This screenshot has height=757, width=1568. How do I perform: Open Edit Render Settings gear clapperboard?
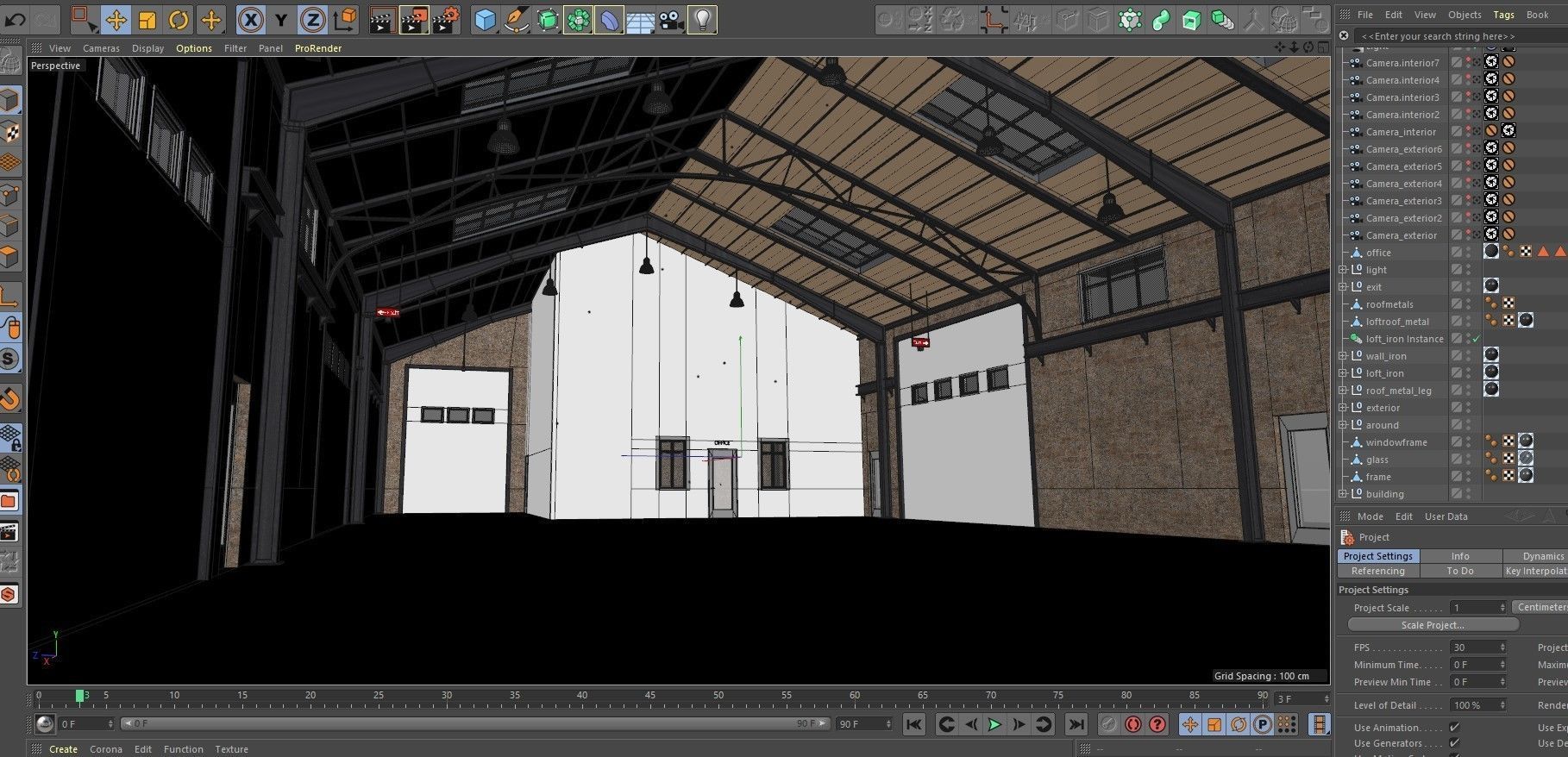click(446, 19)
